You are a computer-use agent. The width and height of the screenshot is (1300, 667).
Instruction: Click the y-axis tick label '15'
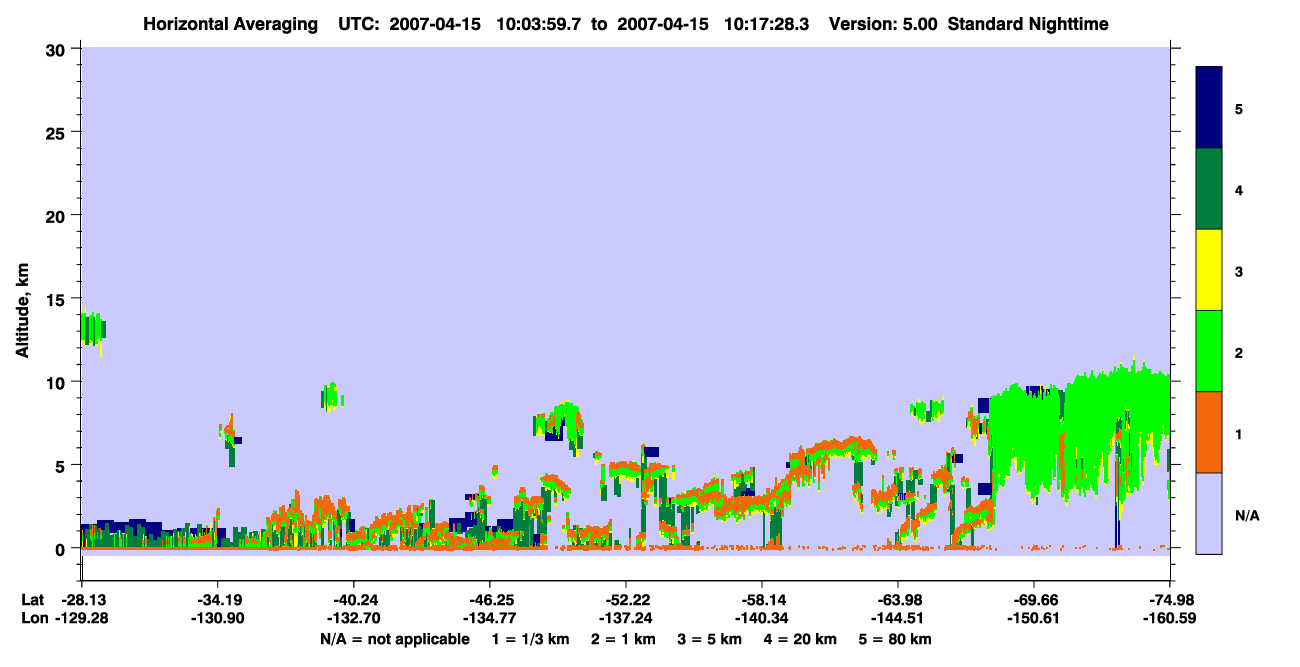pos(58,299)
